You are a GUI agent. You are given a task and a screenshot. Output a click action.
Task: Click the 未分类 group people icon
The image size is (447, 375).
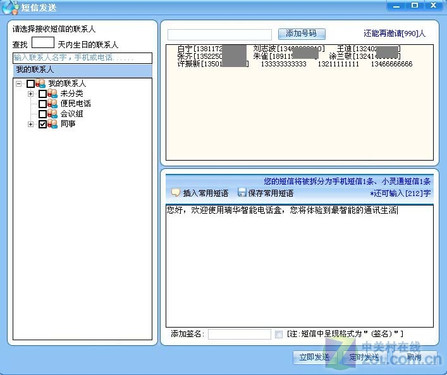[53, 94]
